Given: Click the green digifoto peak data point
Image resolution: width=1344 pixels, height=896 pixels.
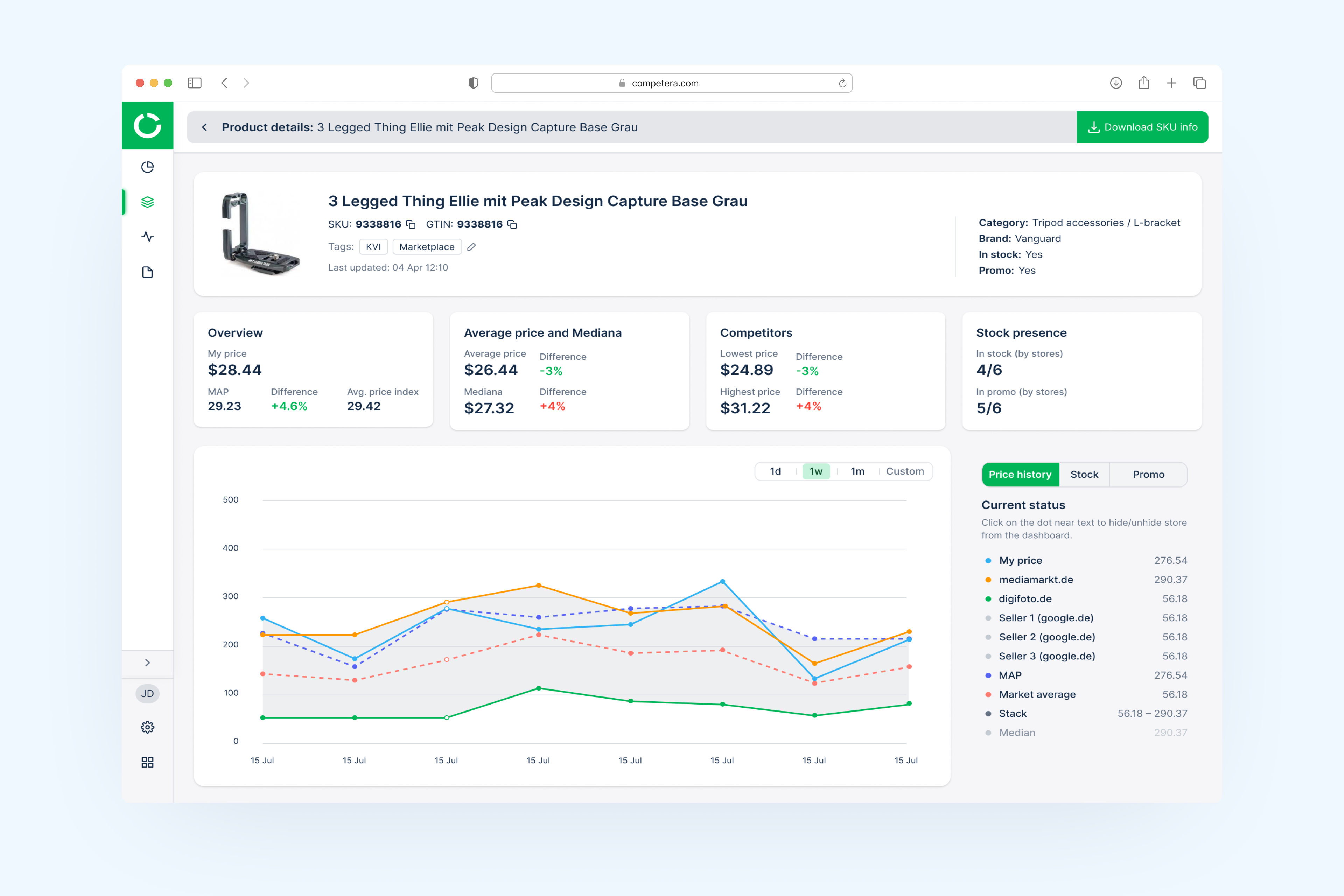Looking at the screenshot, I should pyautogui.click(x=538, y=688).
